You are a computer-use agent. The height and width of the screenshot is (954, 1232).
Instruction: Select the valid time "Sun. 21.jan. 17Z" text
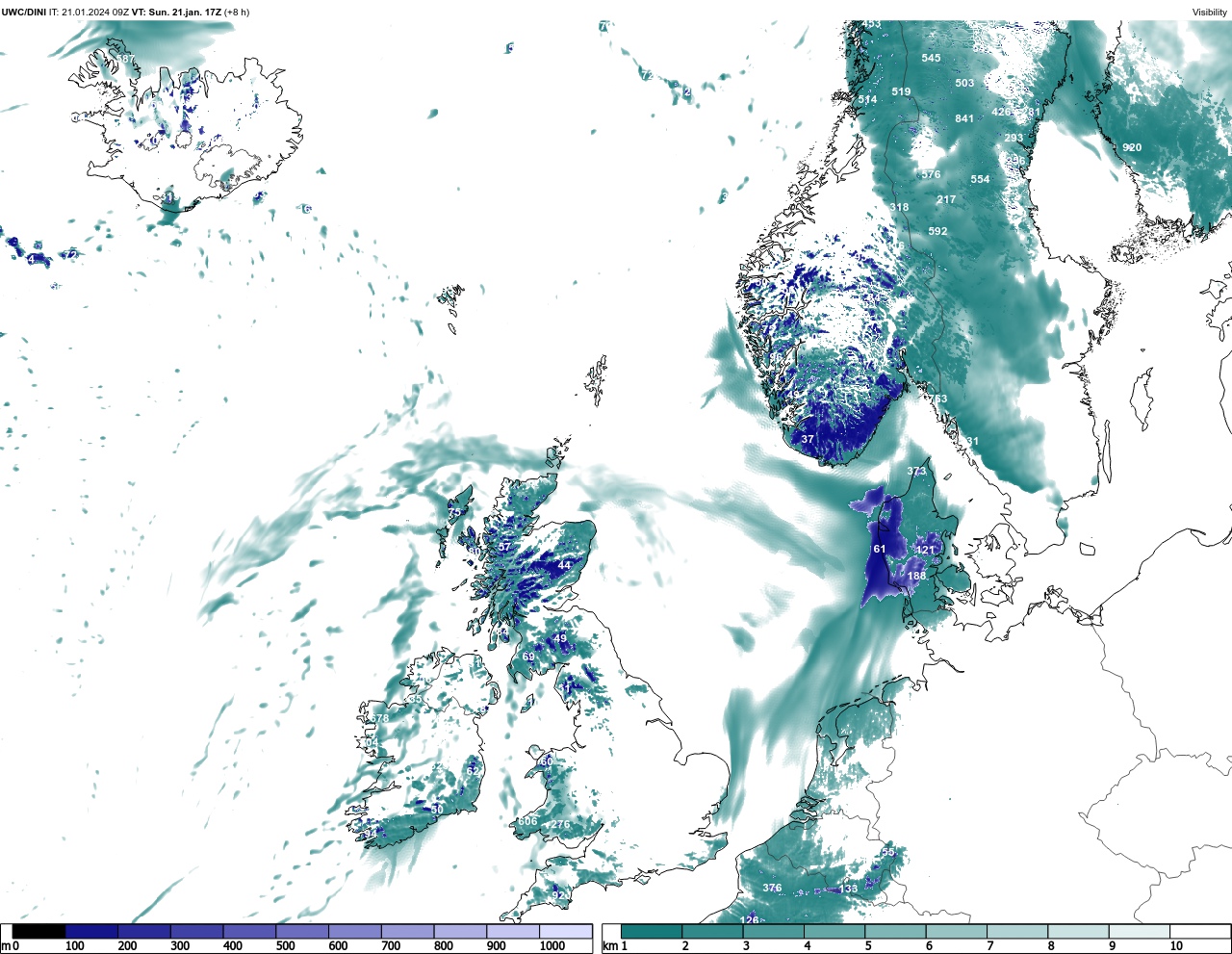tap(186, 12)
